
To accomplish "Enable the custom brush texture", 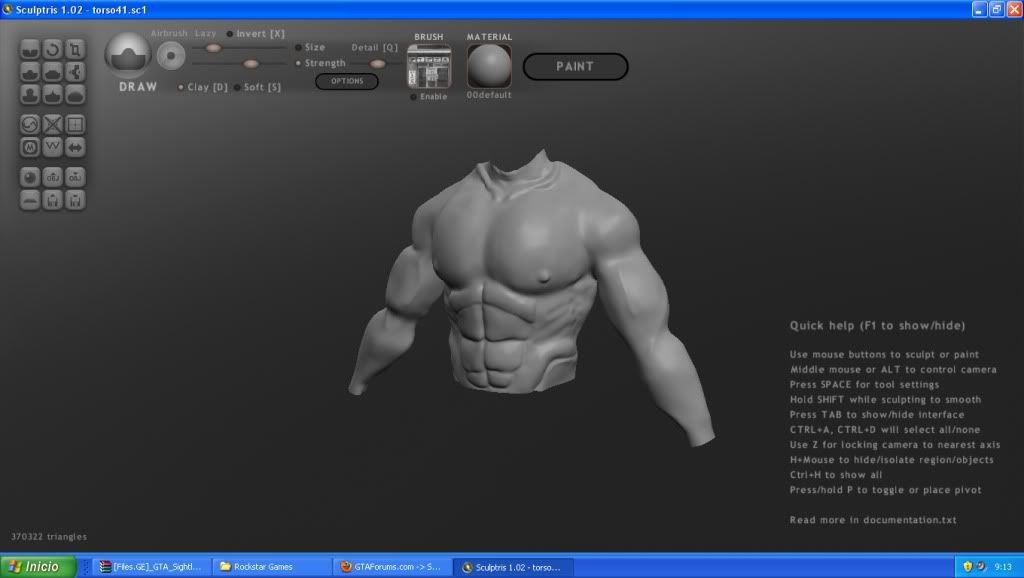I will (x=414, y=97).
